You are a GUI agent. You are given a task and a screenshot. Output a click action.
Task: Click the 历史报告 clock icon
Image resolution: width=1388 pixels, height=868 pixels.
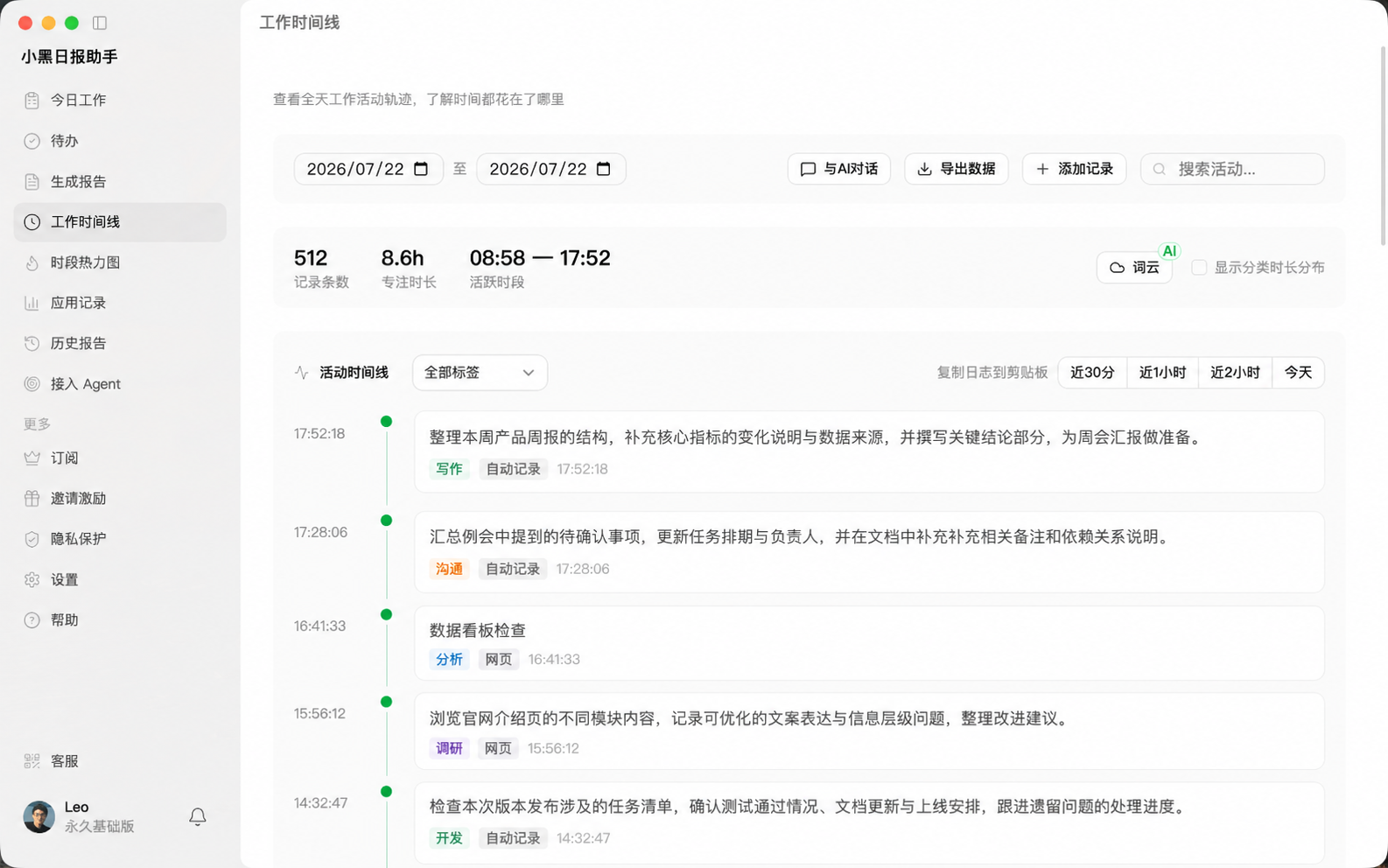pyautogui.click(x=32, y=343)
